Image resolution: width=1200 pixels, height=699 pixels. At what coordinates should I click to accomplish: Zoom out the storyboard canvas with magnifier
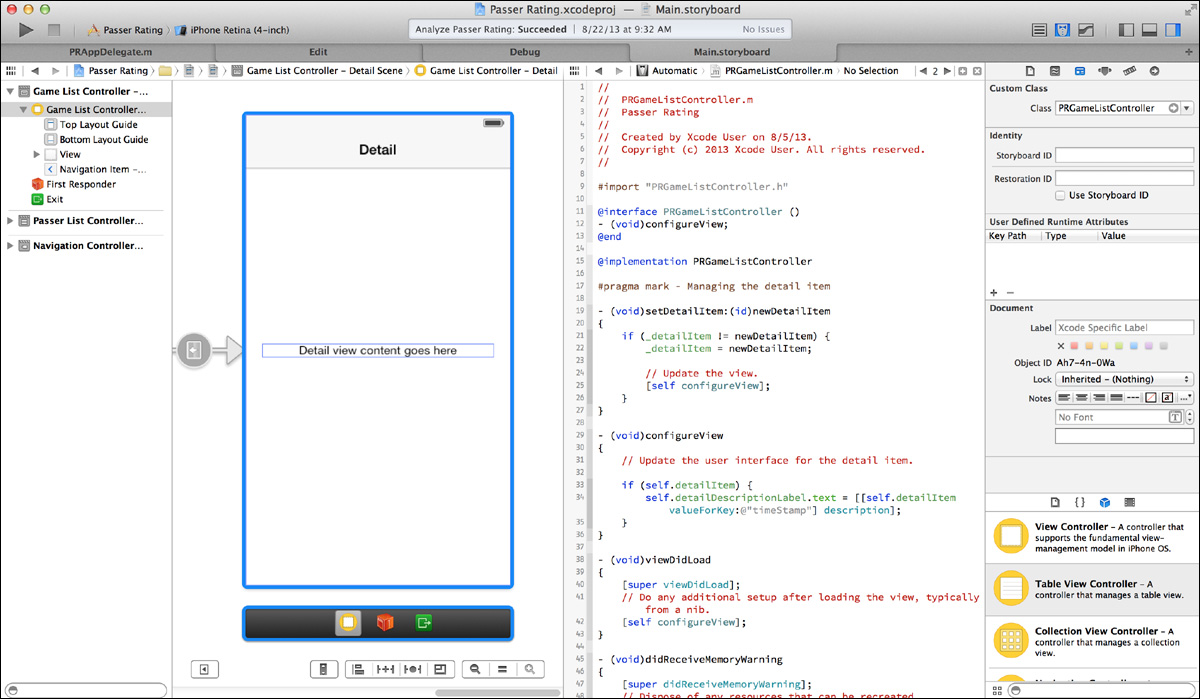pos(474,668)
